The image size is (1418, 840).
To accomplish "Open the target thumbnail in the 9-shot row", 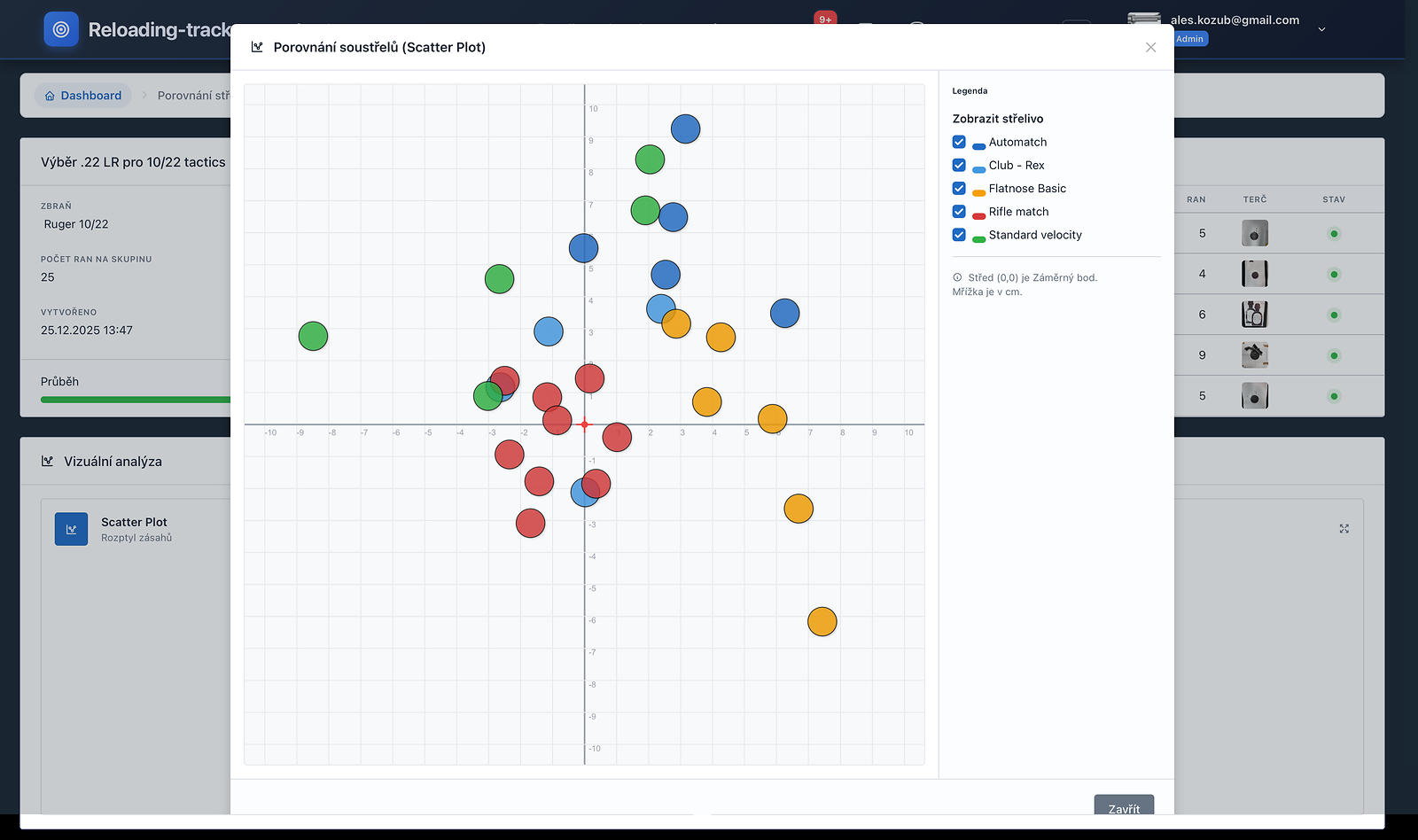I will tap(1254, 355).
